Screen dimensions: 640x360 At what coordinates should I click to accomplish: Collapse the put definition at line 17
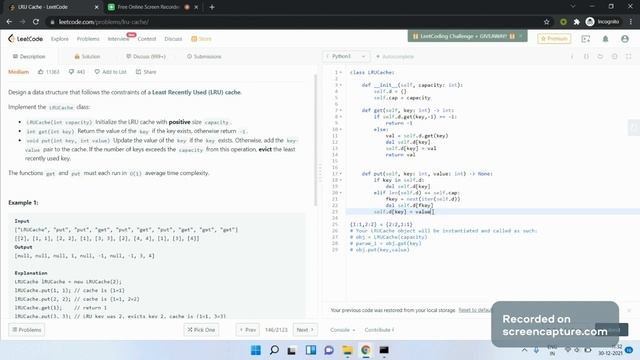click(341, 174)
